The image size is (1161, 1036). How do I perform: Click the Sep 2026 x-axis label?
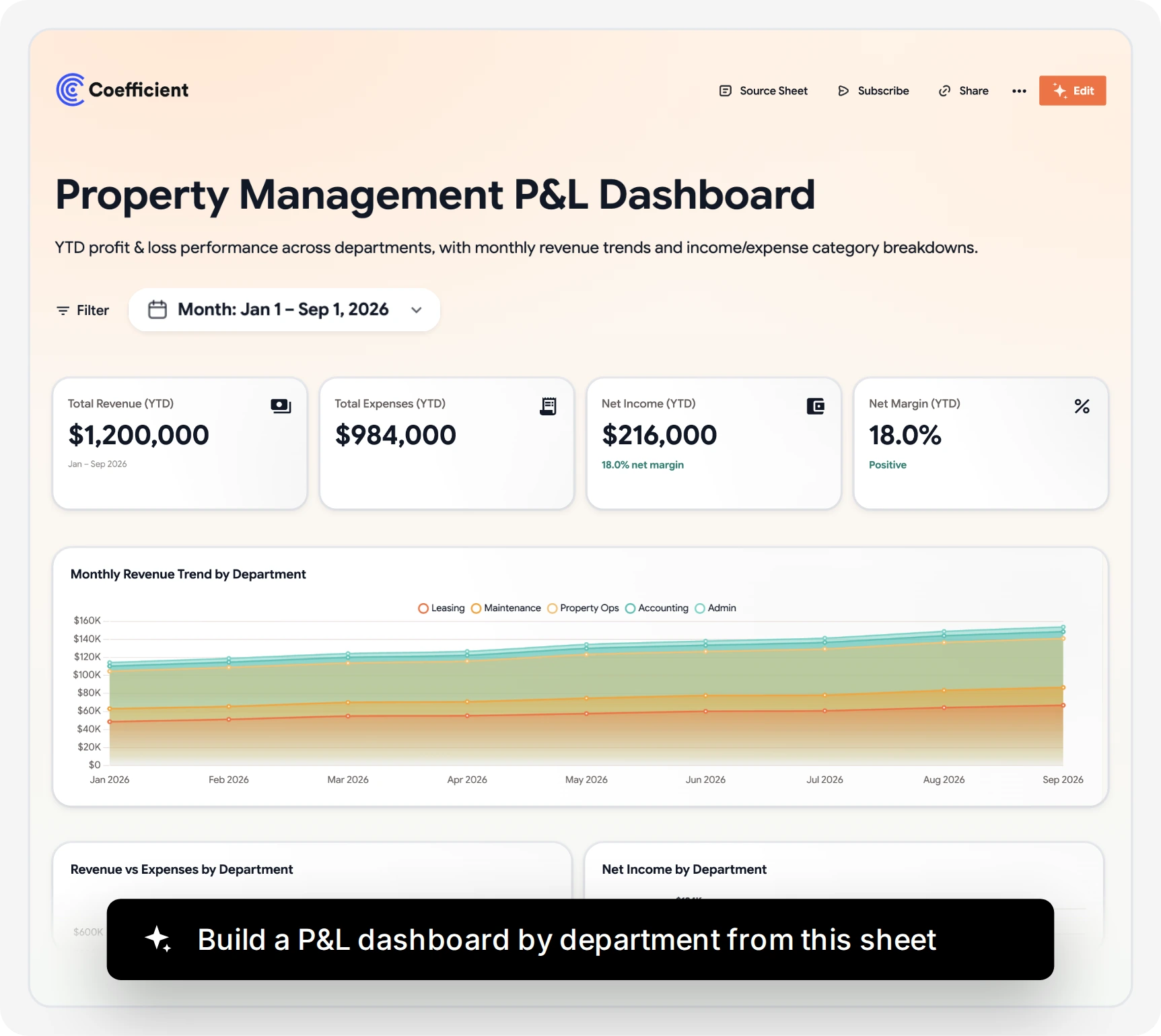pyautogui.click(x=1063, y=780)
